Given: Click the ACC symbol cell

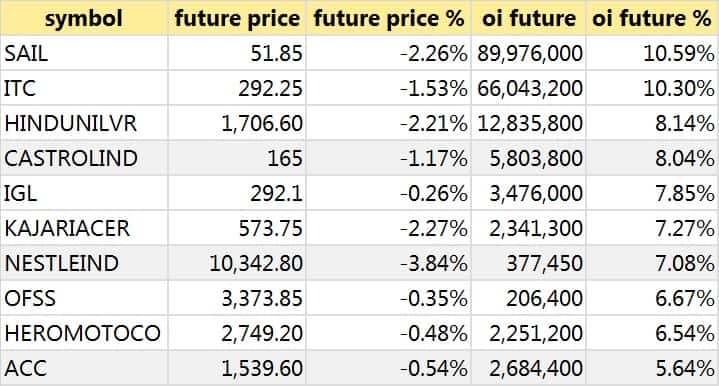Looking at the screenshot, I should [84, 368].
